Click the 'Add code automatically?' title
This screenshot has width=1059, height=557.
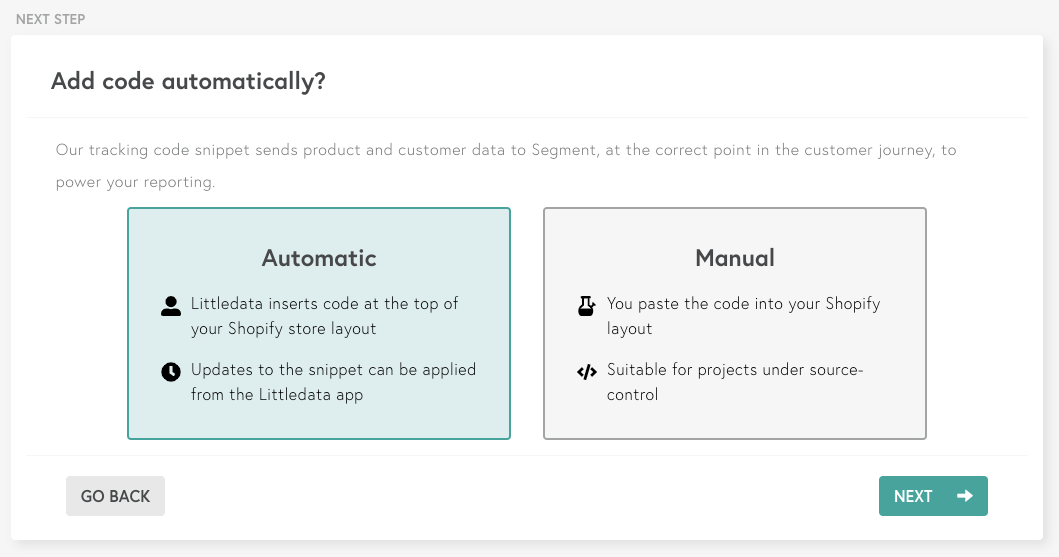(189, 82)
